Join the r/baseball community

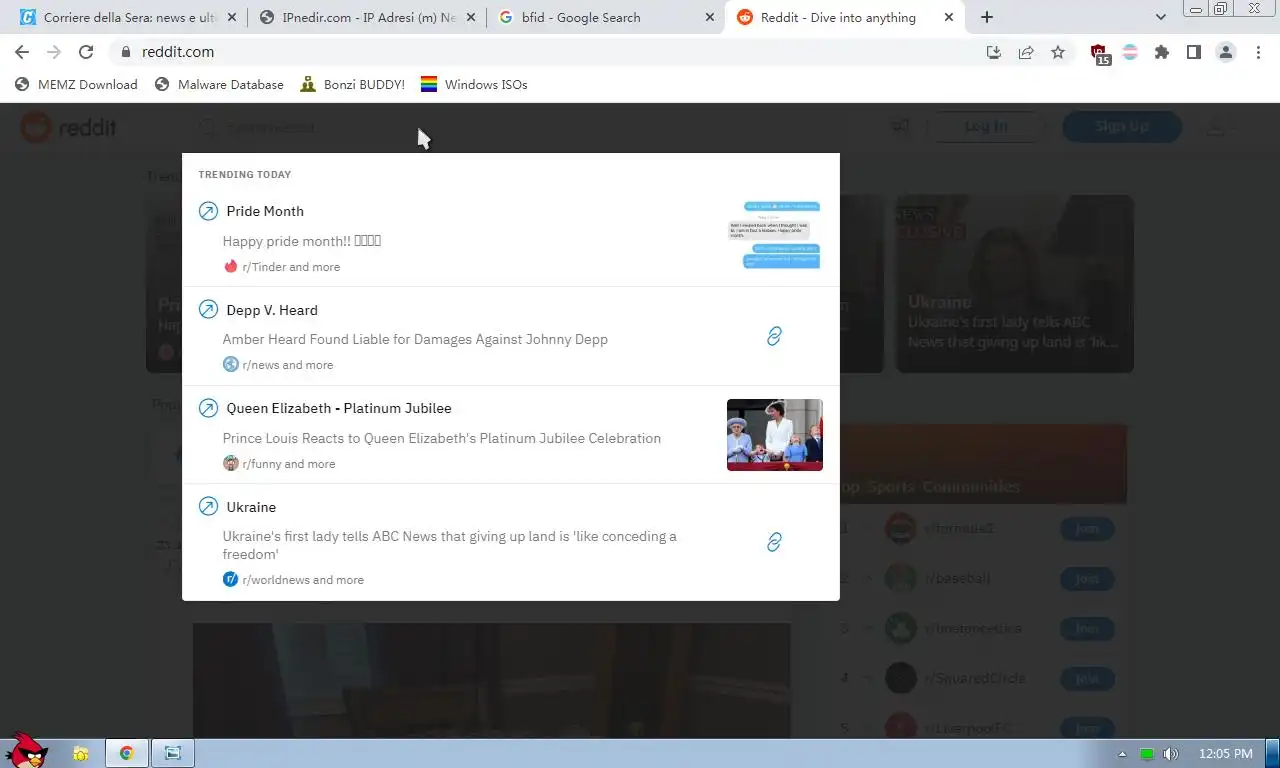1087,578
